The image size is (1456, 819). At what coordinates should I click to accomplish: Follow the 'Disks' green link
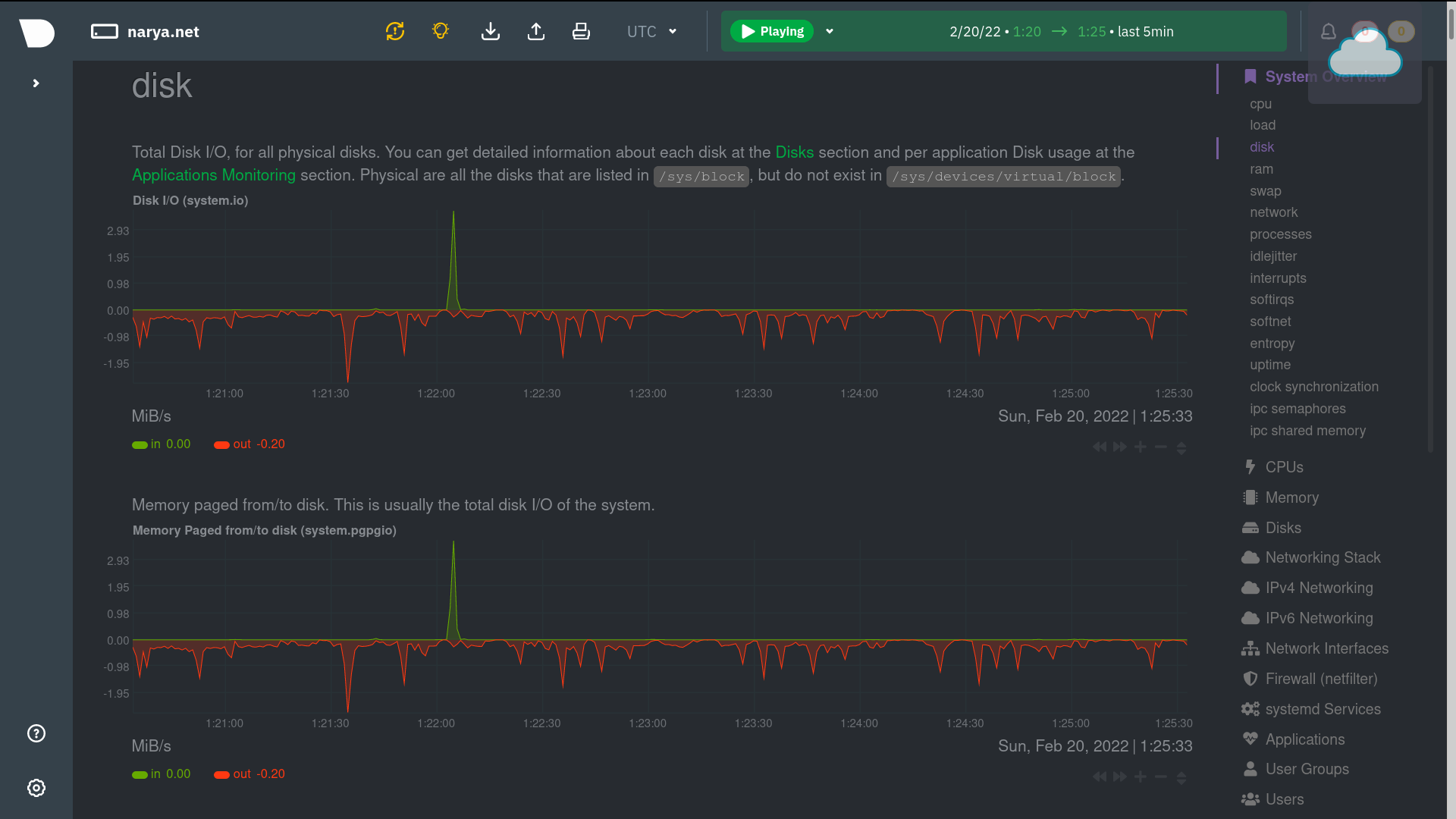tap(794, 152)
